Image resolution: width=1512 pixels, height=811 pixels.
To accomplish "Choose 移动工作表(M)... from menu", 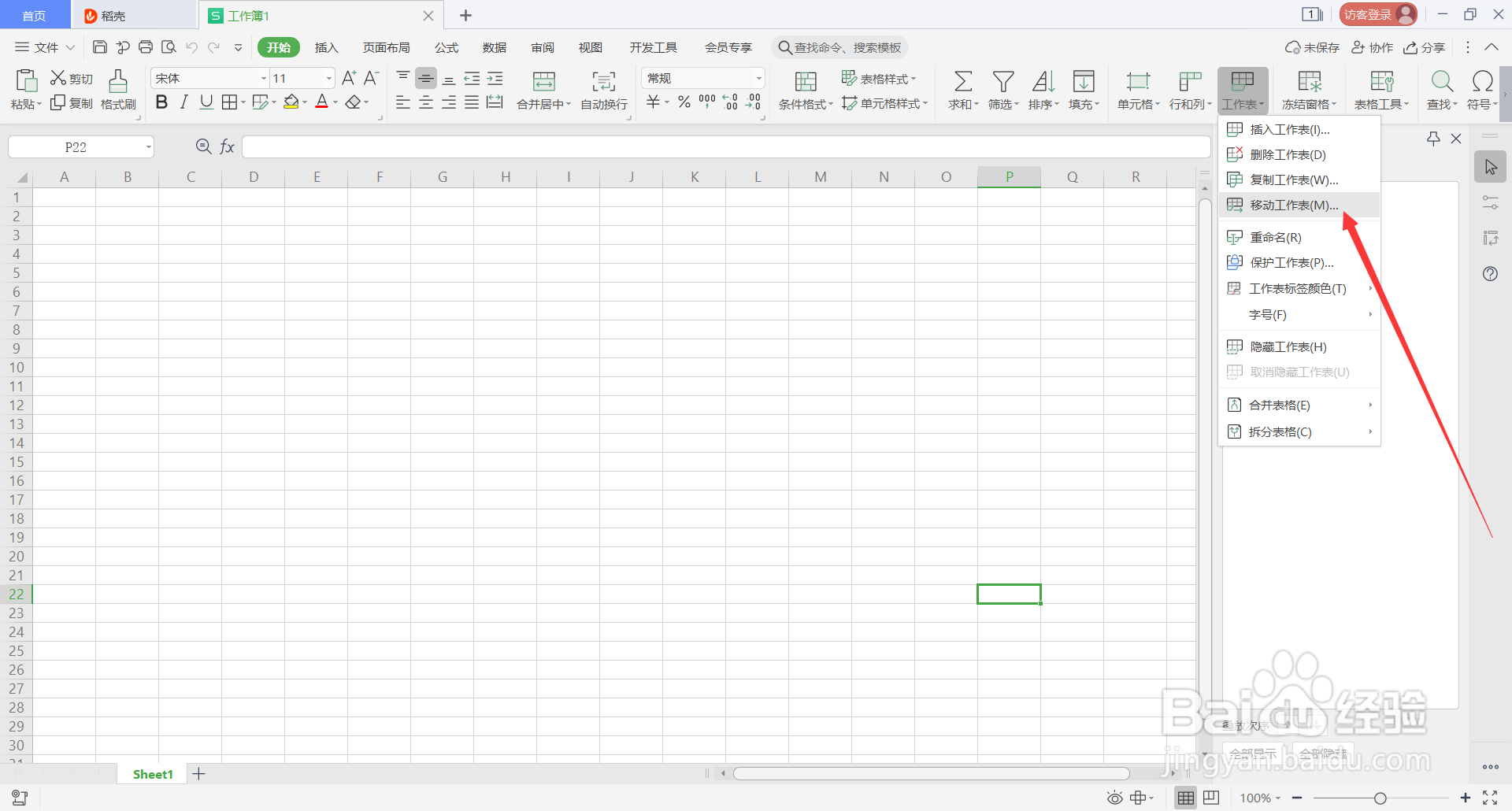I will tap(1299, 205).
